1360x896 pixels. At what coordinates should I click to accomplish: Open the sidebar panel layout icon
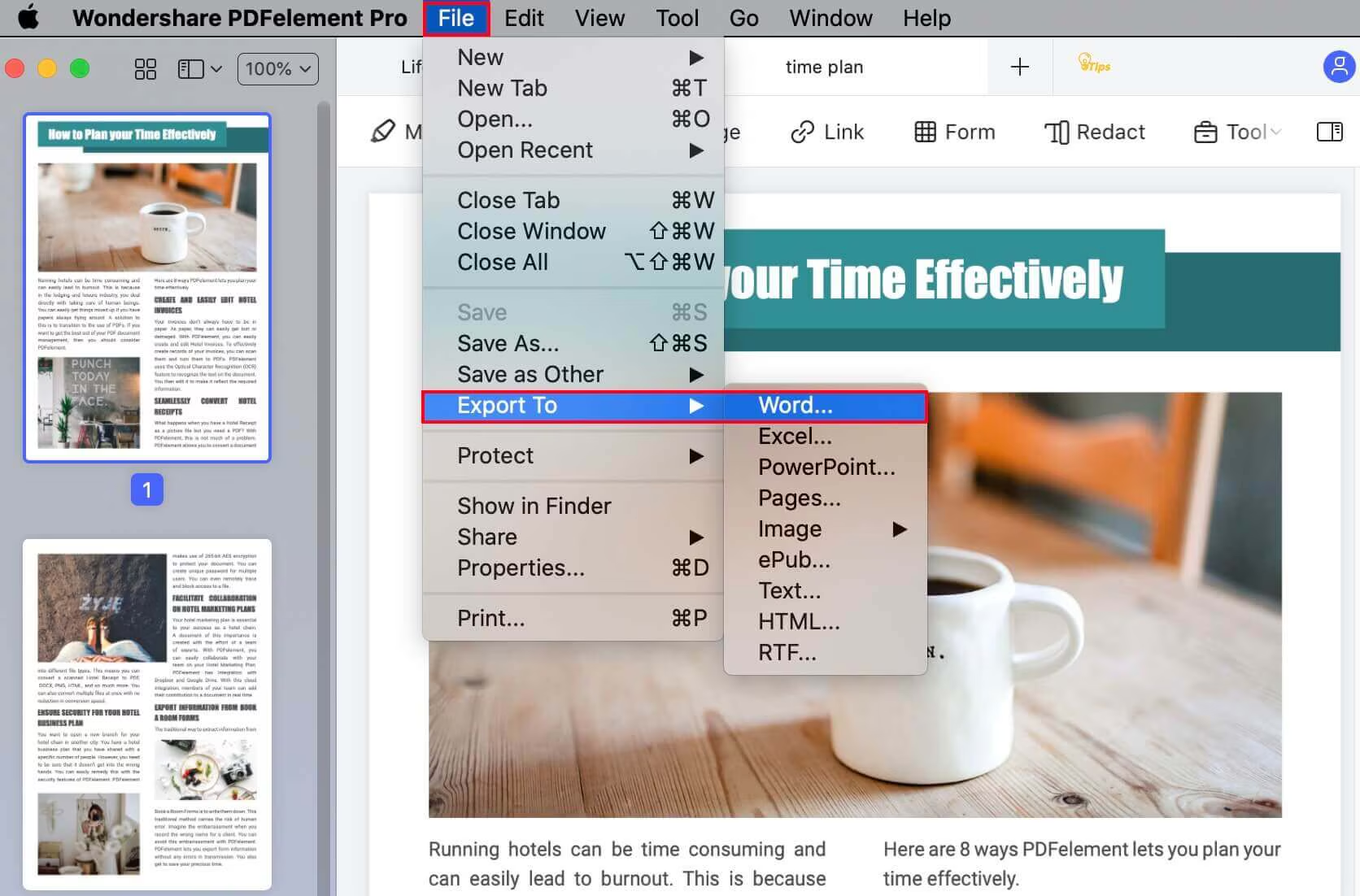point(198,69)
